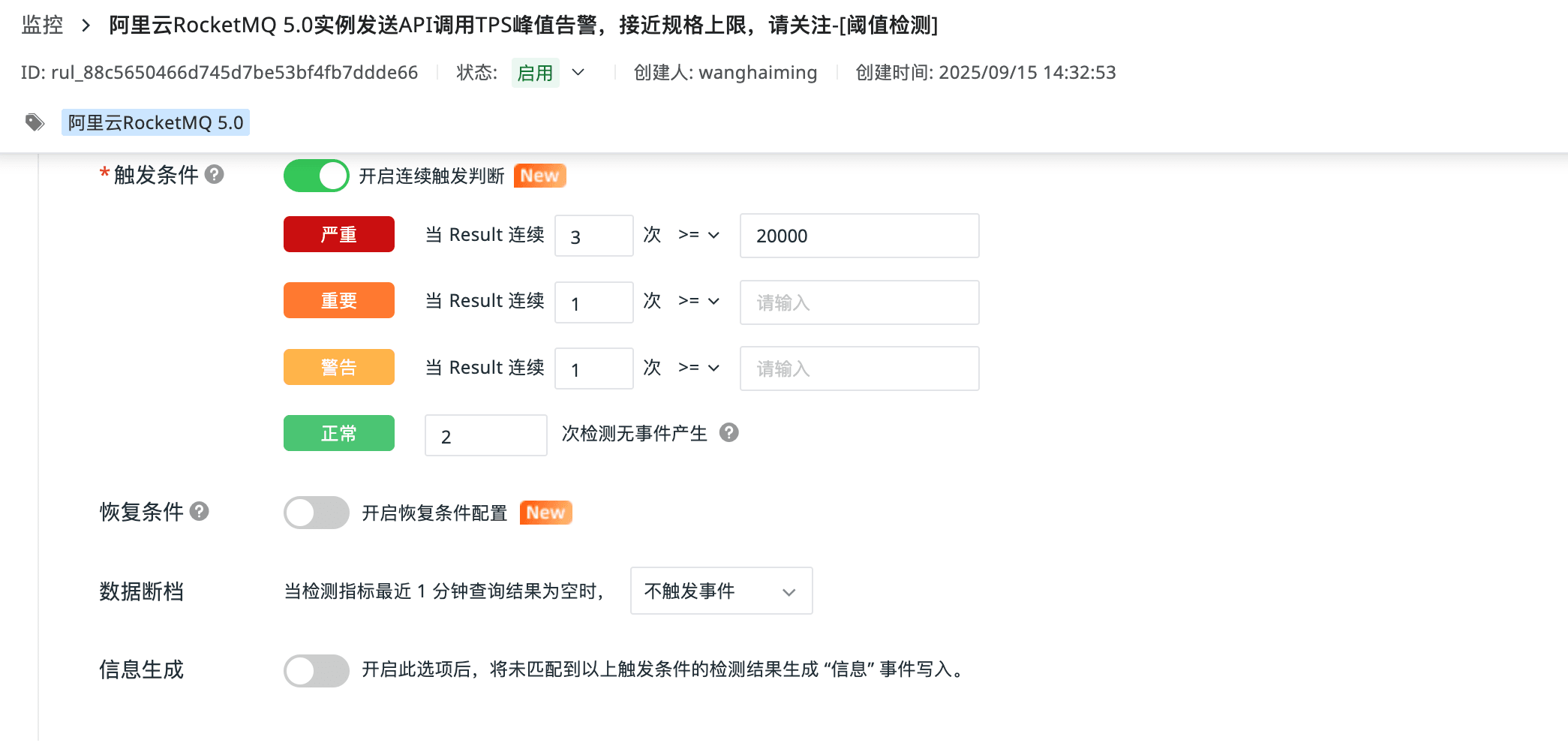Click the 严重 severity label

click(x=338, y=234)
